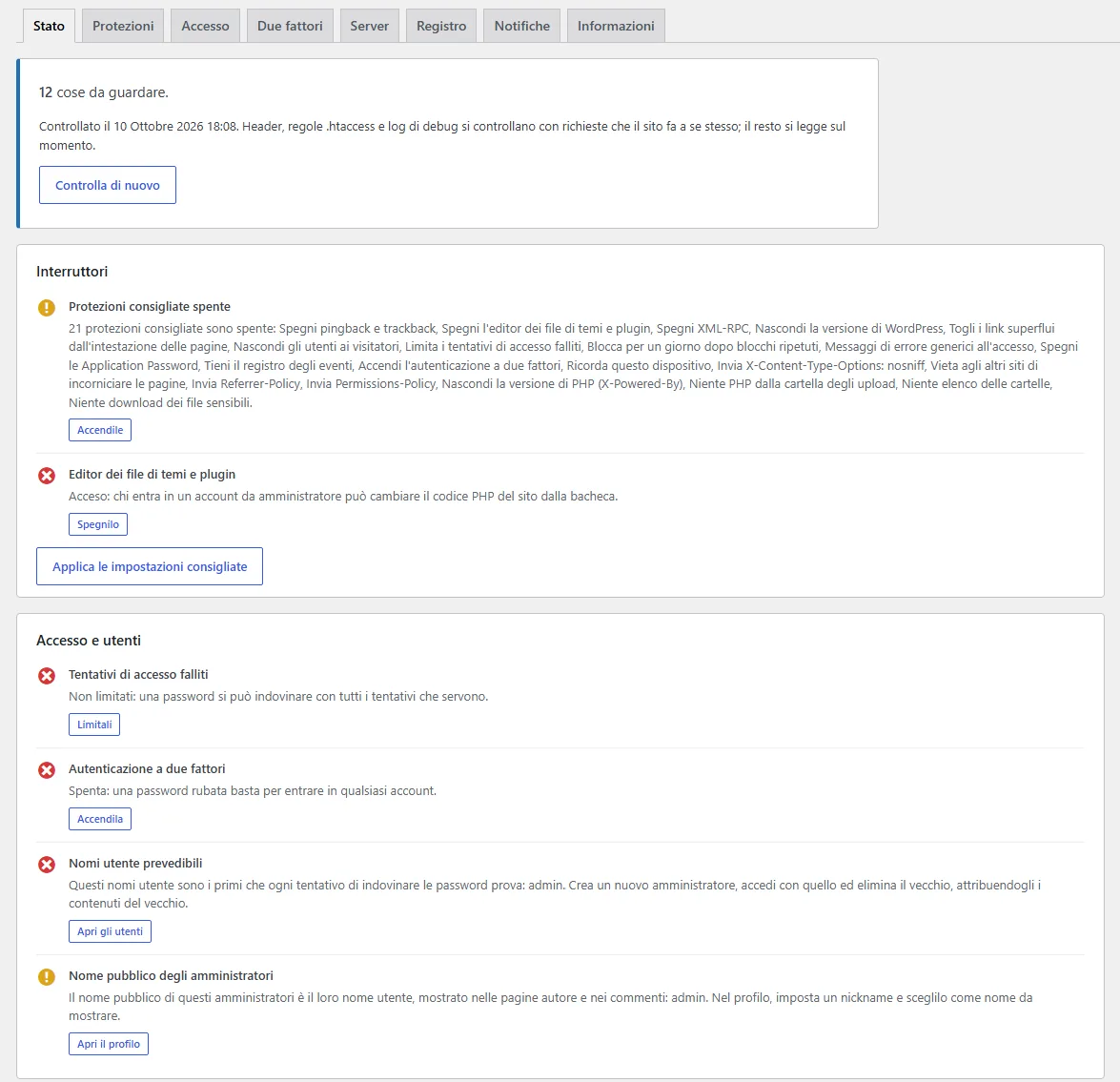1120x1082 pixels.
Task: Click the error icon for Nomi utente prevedibili
Action: click(x=47, y=865)
